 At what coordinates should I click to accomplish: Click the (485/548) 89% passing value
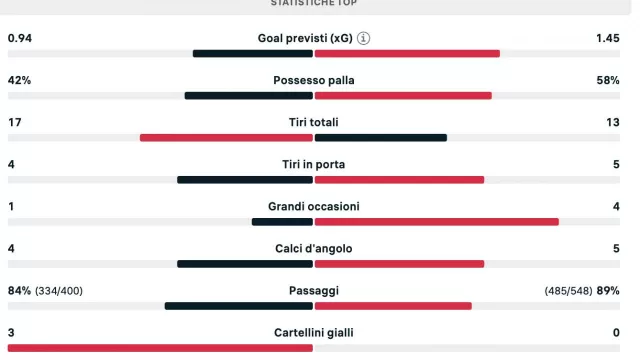(x=582, y=291)
